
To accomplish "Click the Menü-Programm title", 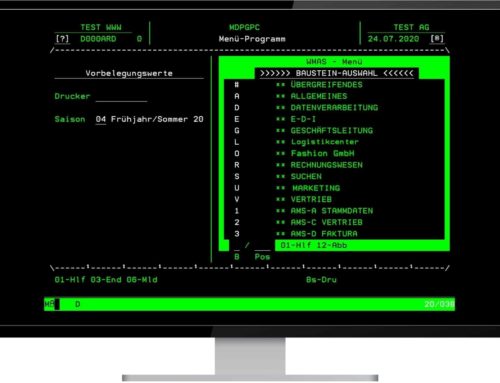I will [252, 39].
